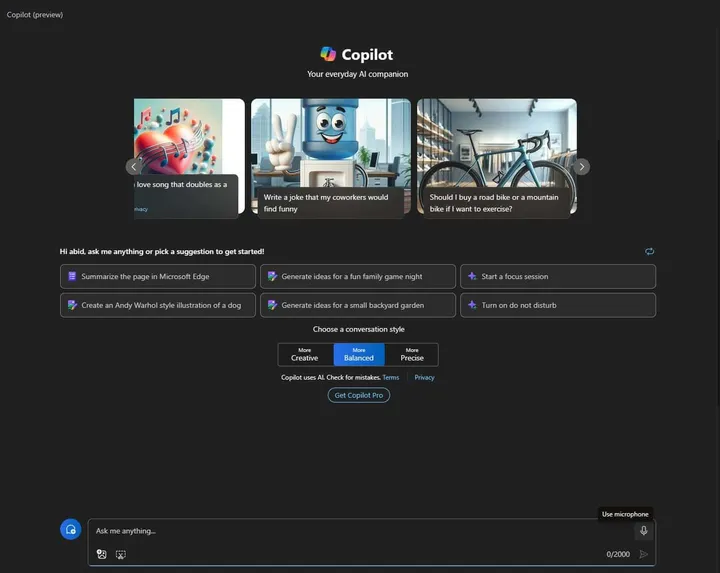The image size is (720, 573).
Task: Show next carousel card with right arrow
Action: pos(581,167)
